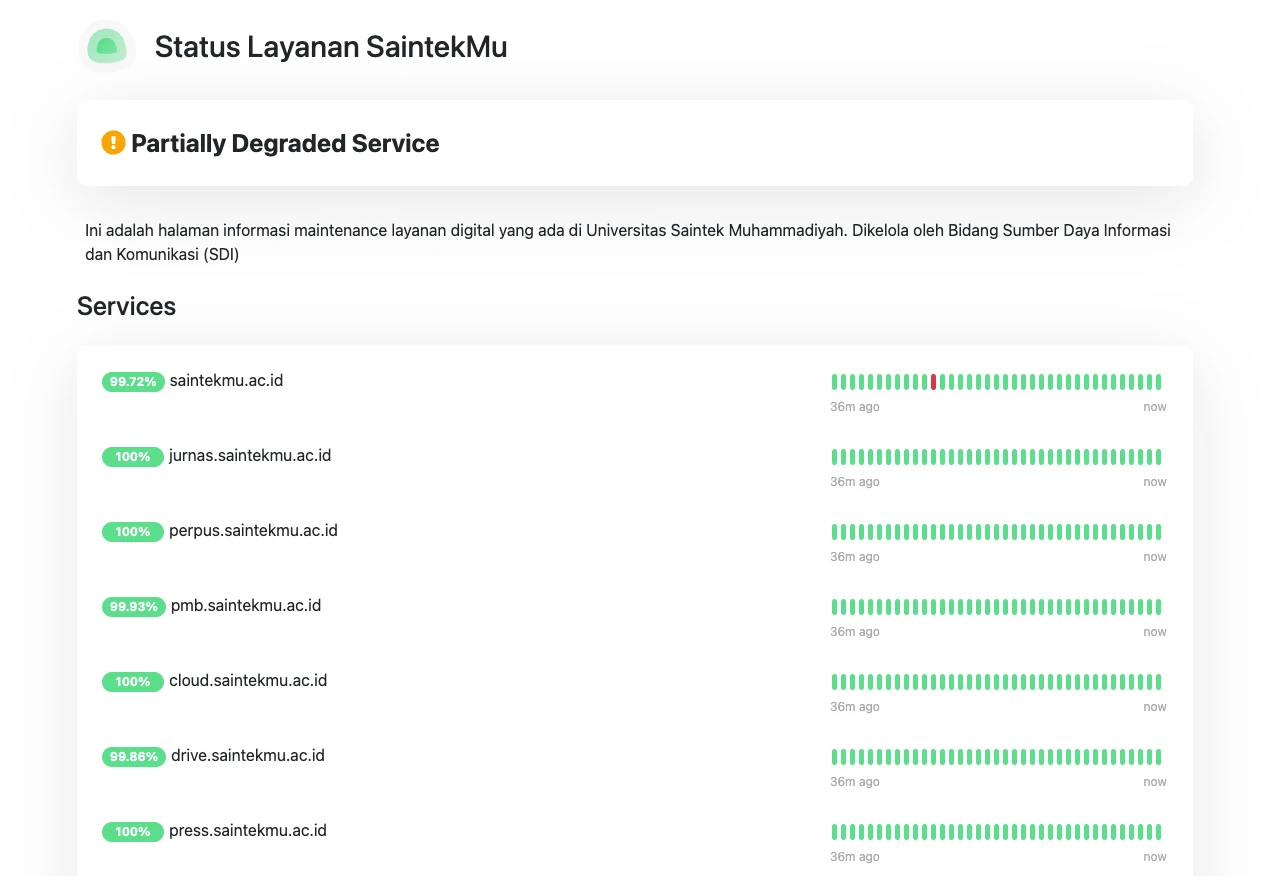
Task: Click the 100% badge beside cloud.saintekmu.ac.id
Action: coord(133,681)
